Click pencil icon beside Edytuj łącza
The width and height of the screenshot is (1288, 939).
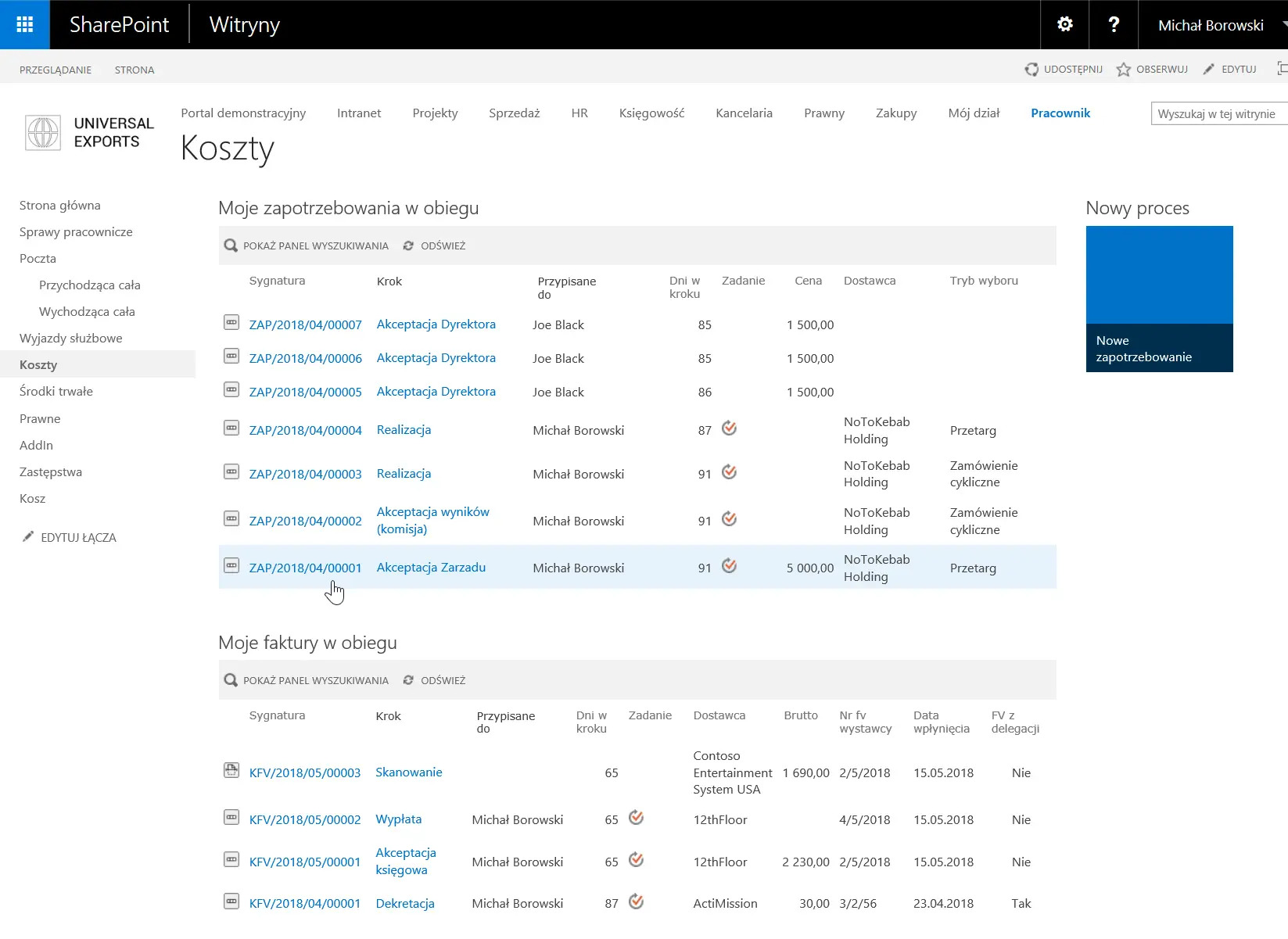pos(28,536)
